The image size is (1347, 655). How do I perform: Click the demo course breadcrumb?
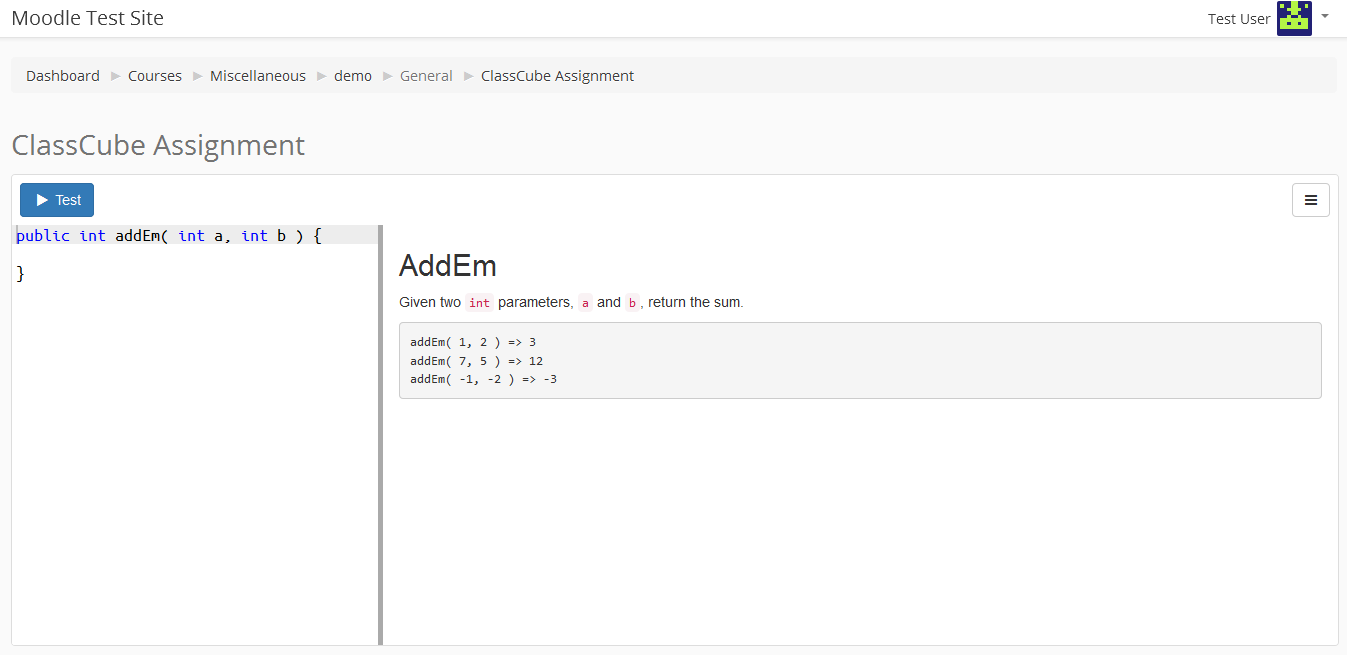(x=353, y=75)
